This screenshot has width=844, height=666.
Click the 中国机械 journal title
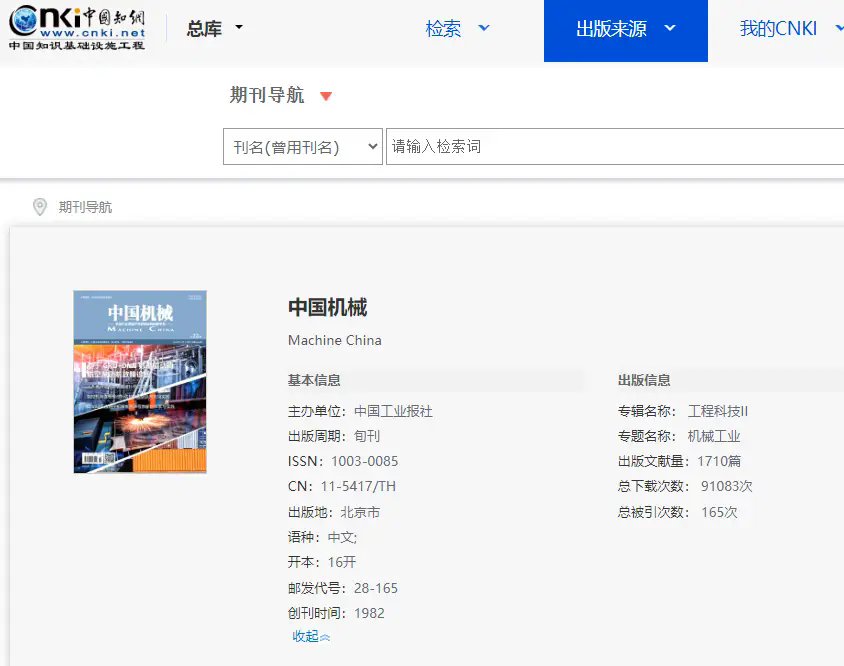(327, 307)
